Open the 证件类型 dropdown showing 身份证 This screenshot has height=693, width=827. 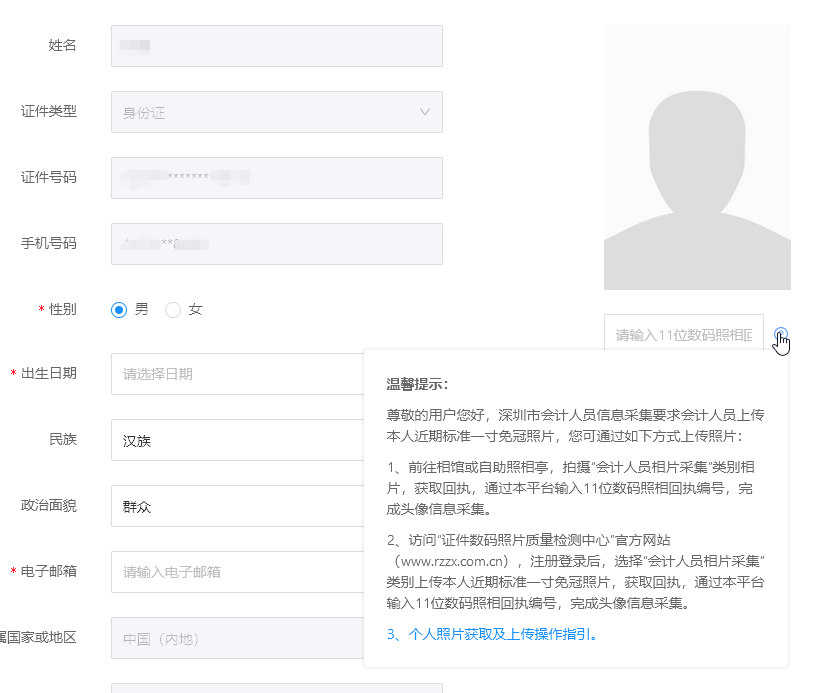pyautogui.click(x=276, y=112)
